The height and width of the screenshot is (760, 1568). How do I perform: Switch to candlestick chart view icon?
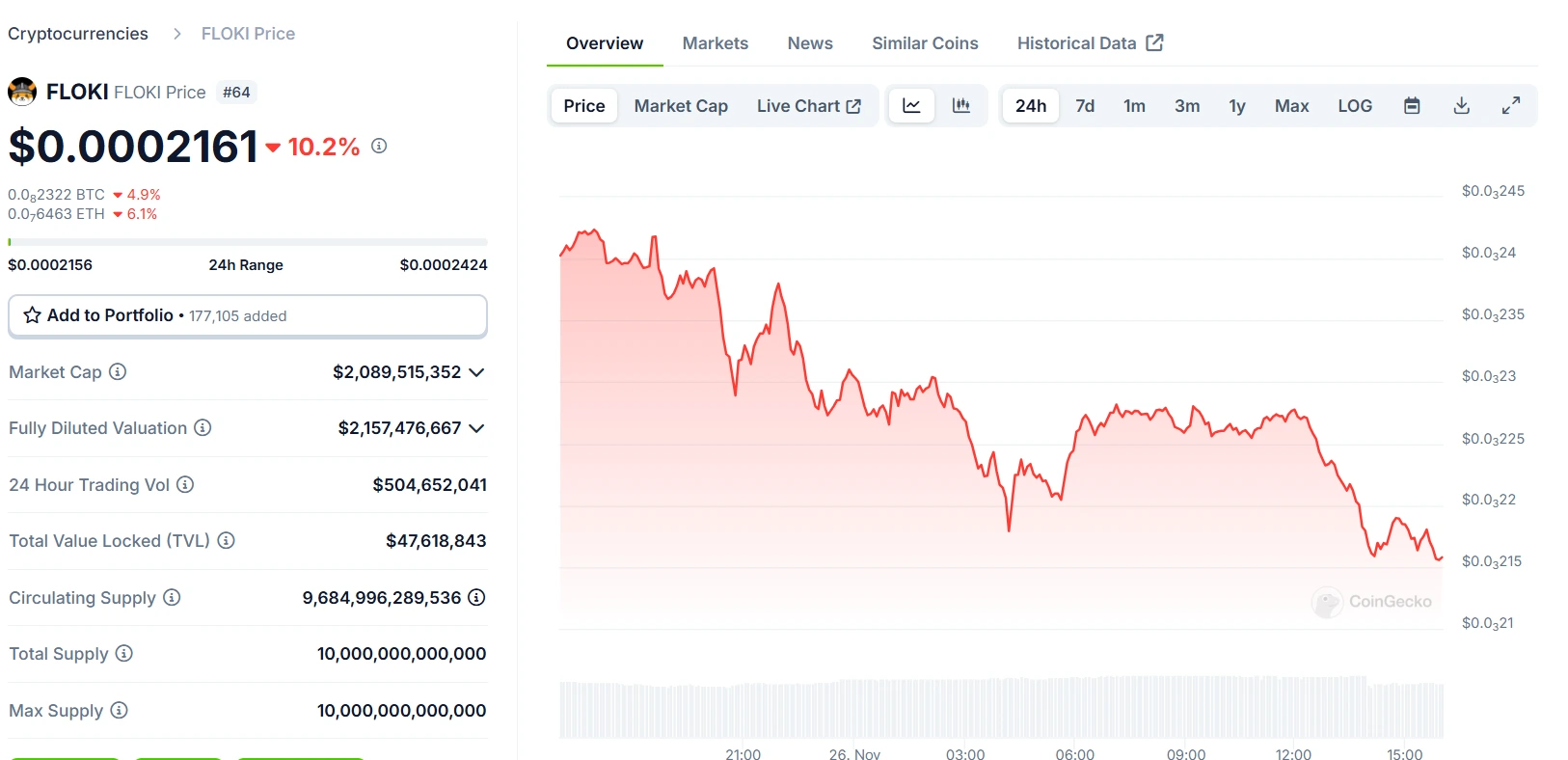point(961,105)
